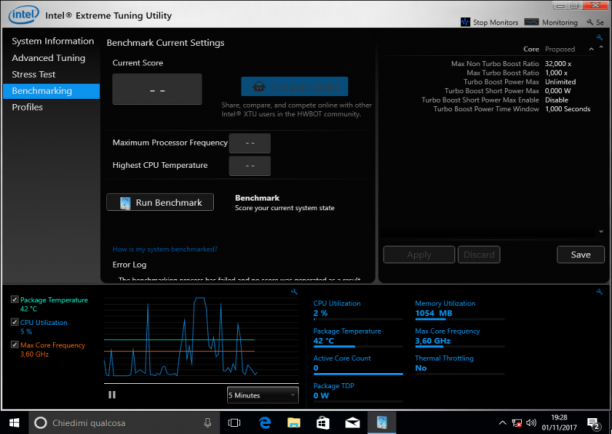
Task: Click the Unlimited Turbo Boost Power Max value
Action: coord(560,82)
